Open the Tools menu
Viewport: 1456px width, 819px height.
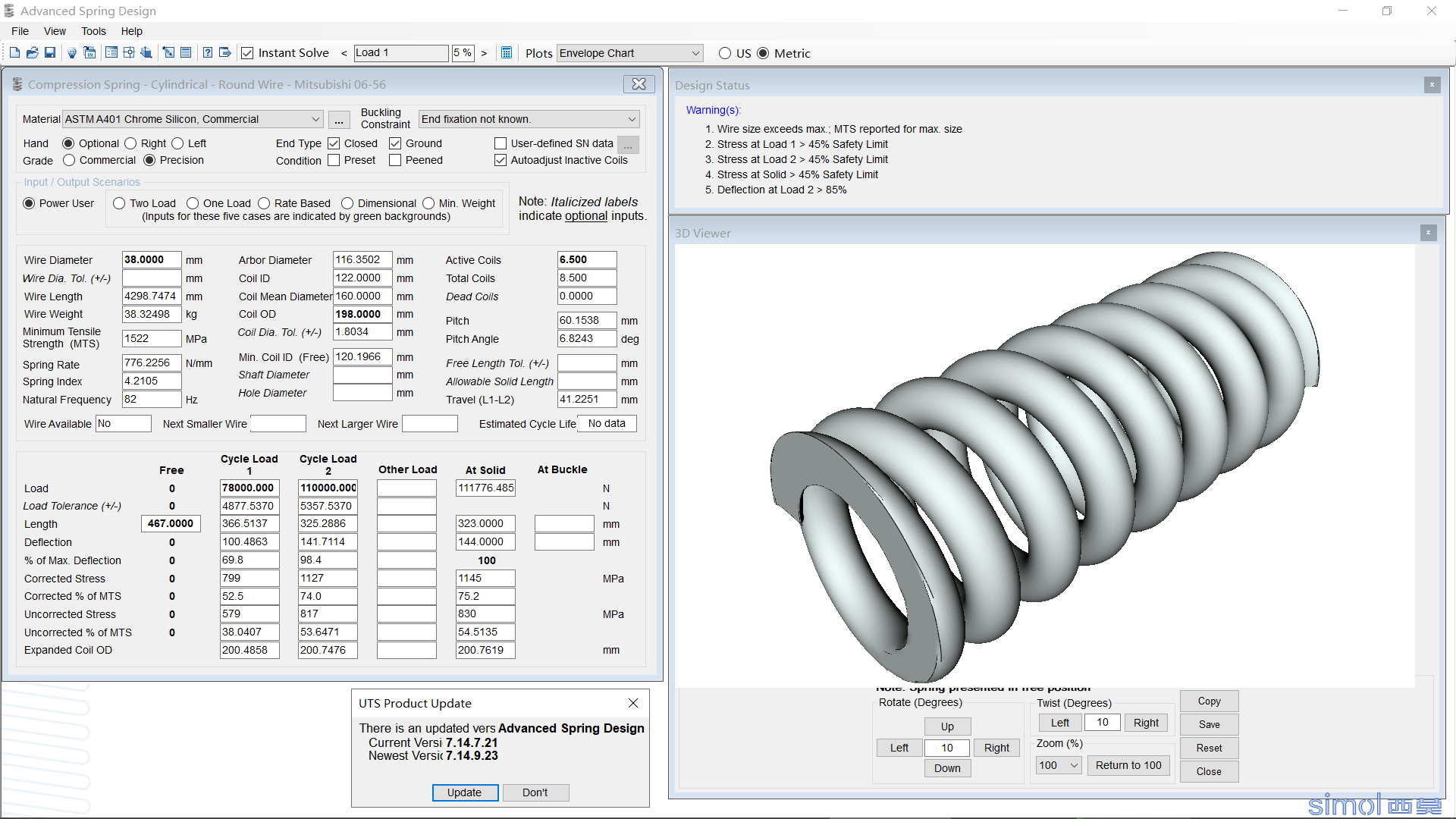pos(93,31)
